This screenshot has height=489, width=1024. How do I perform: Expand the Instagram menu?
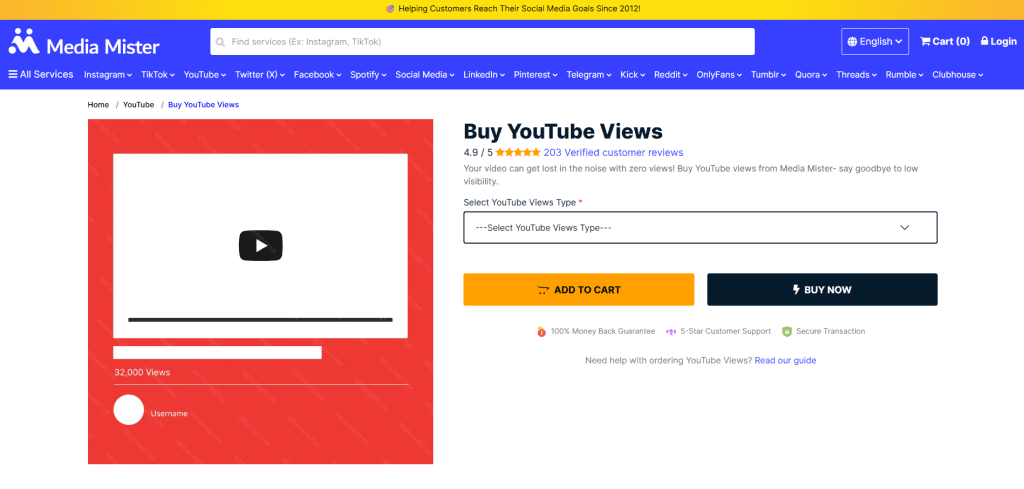pyautogui.click(x=108, y=74)
